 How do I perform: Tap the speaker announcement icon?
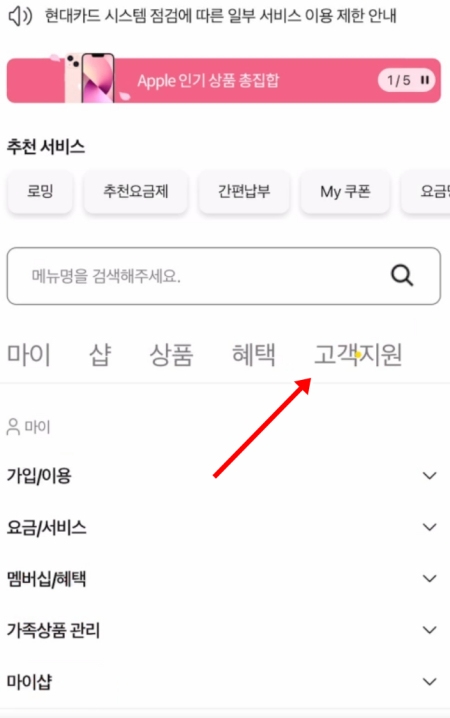pos(20,16)
